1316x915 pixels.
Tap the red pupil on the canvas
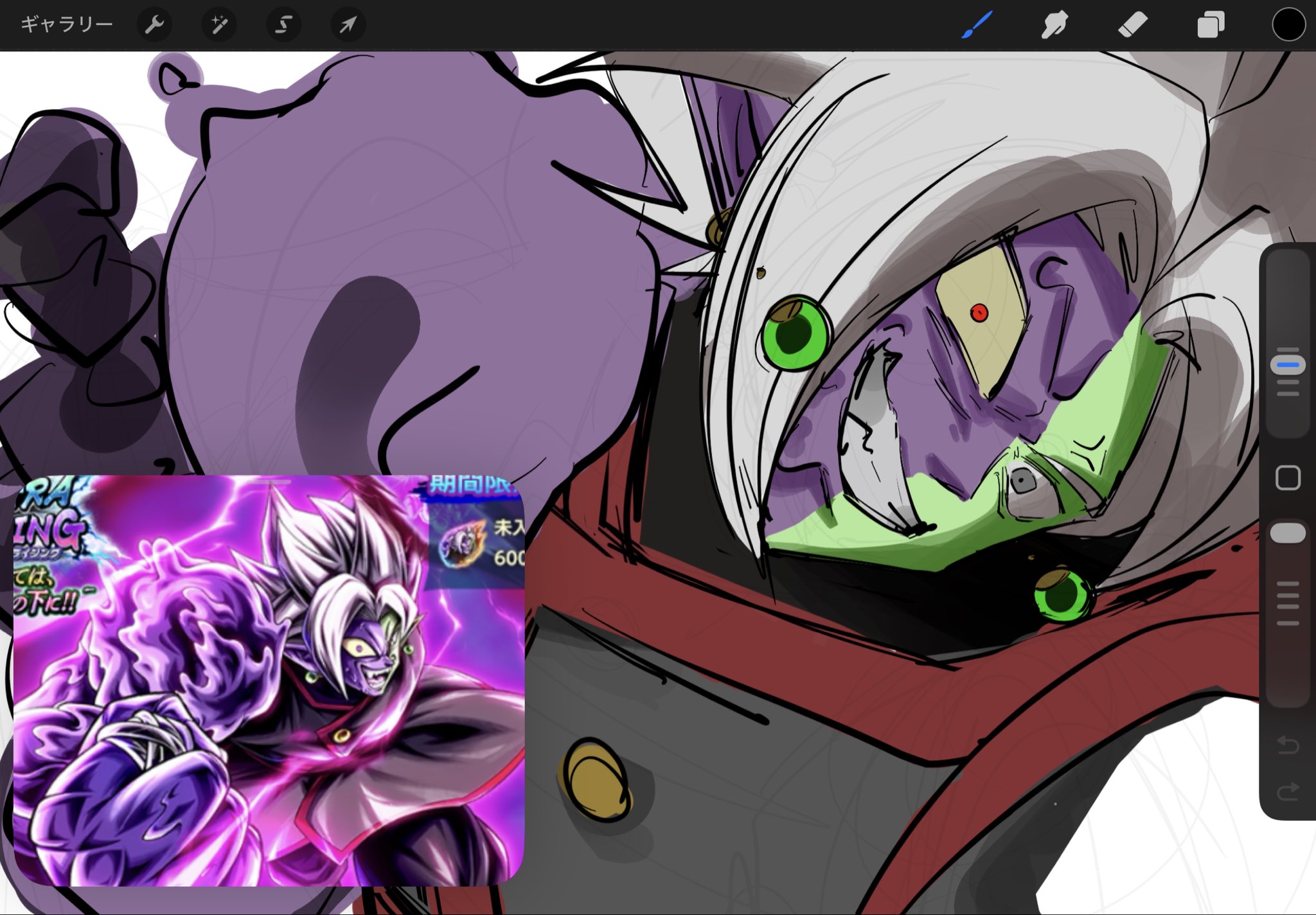[979, 314]
